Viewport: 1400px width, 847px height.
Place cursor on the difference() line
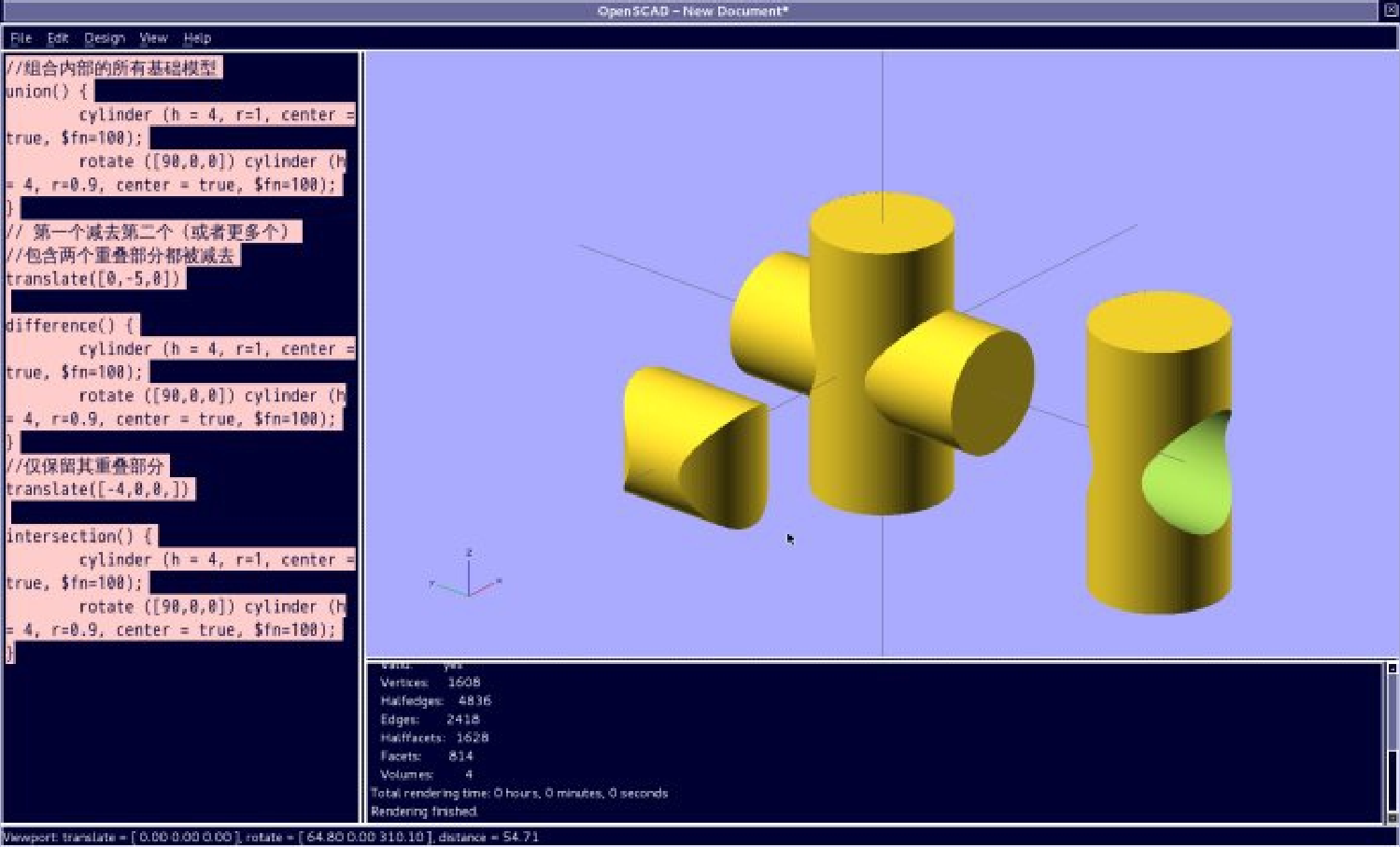coord(71,326)
